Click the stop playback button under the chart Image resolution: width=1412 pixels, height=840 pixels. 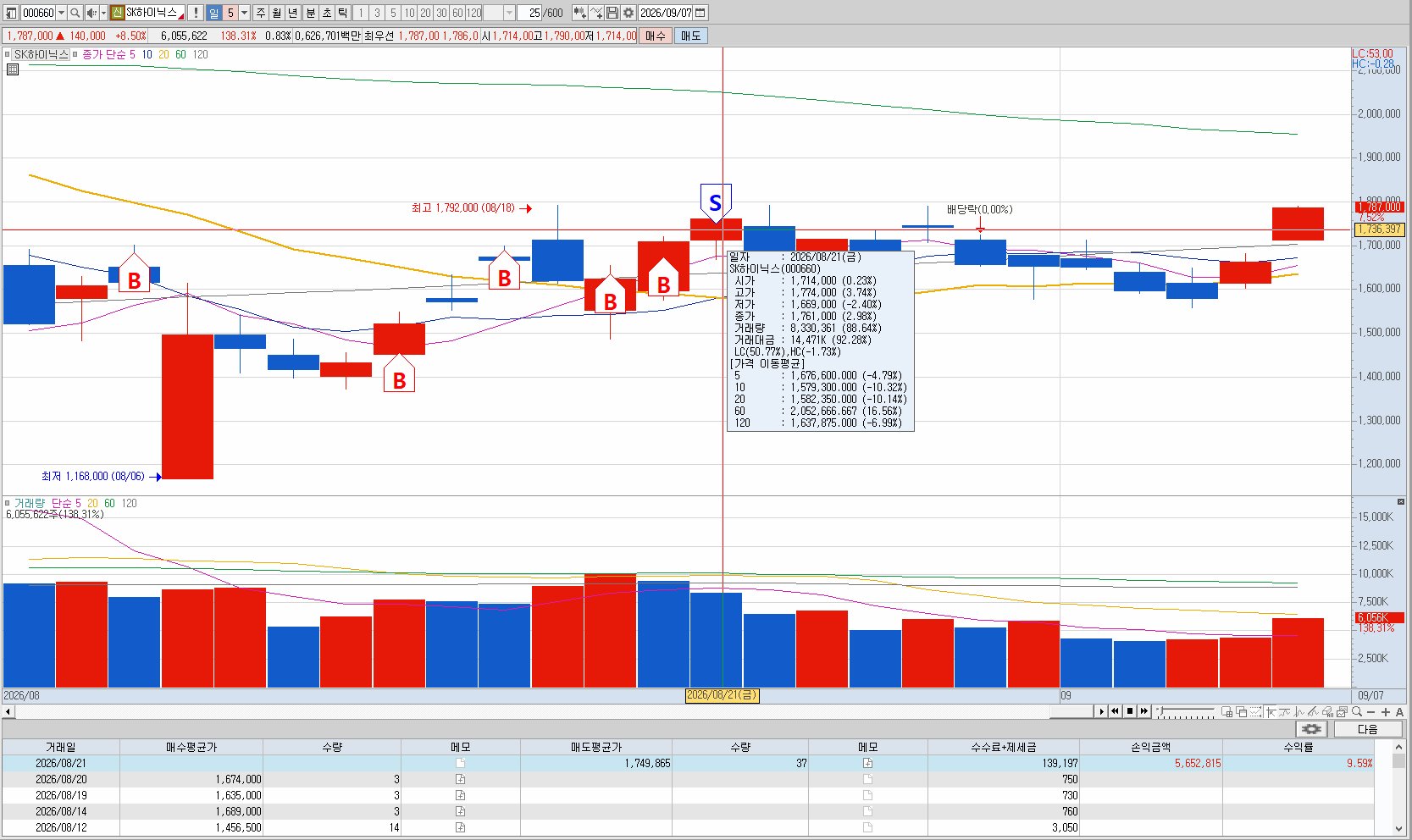[x=1130, y=711]
